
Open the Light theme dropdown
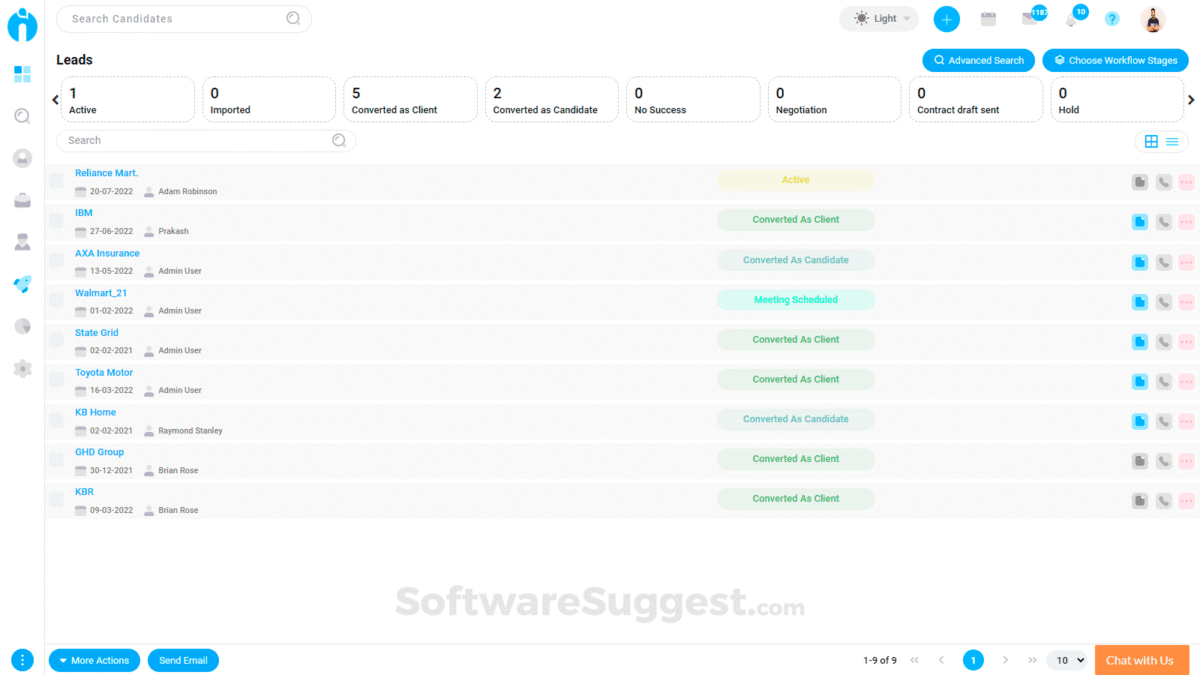pos(879,19)
